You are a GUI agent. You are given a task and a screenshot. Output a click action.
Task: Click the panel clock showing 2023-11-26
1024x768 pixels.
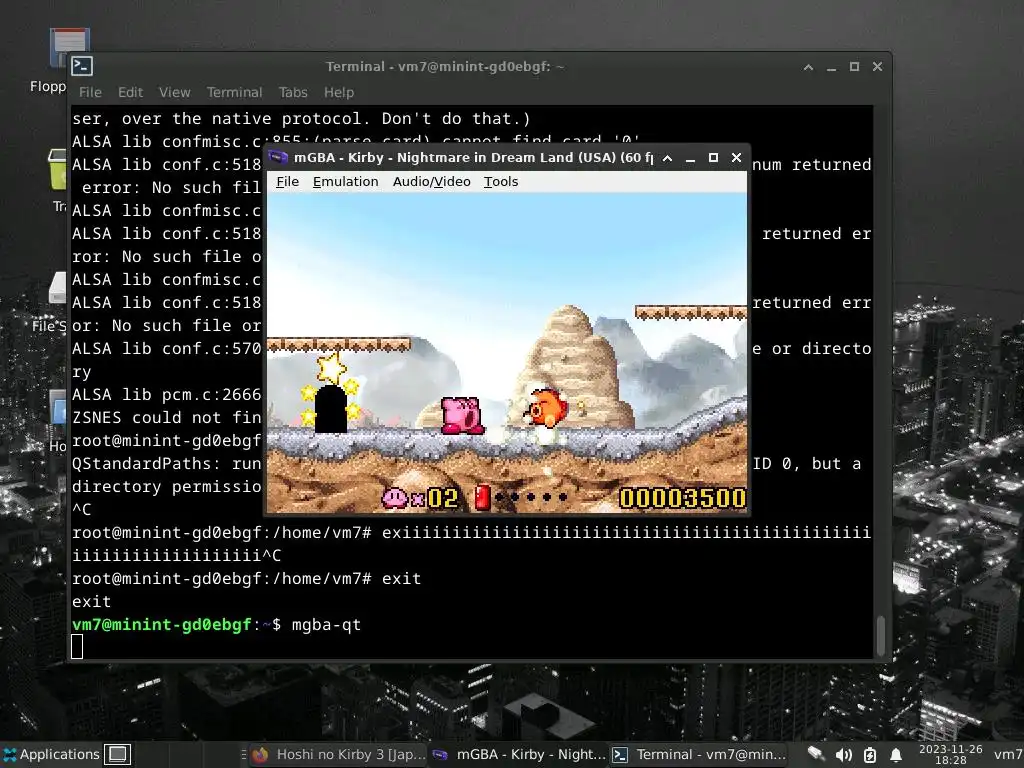point(950,754)
